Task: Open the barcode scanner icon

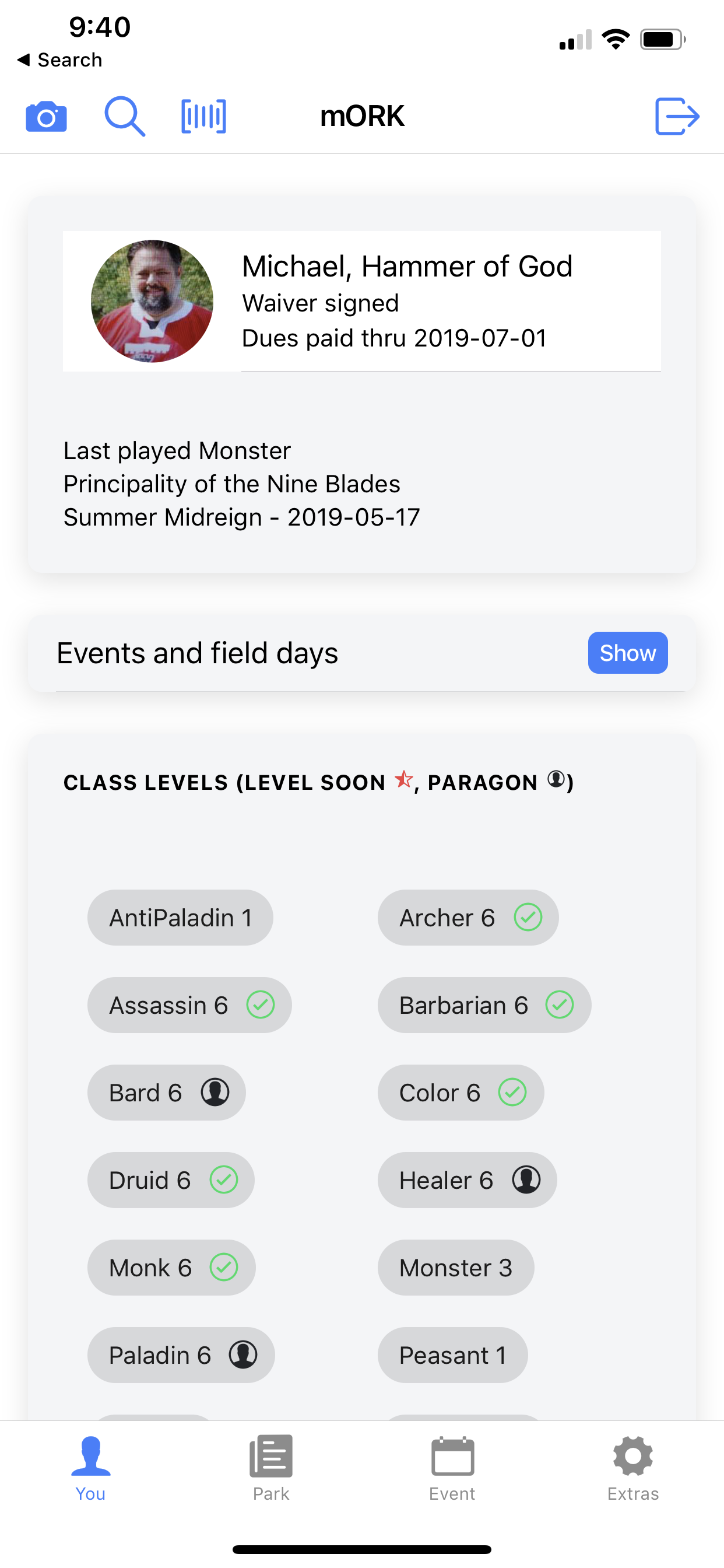Action: point(204,116)
